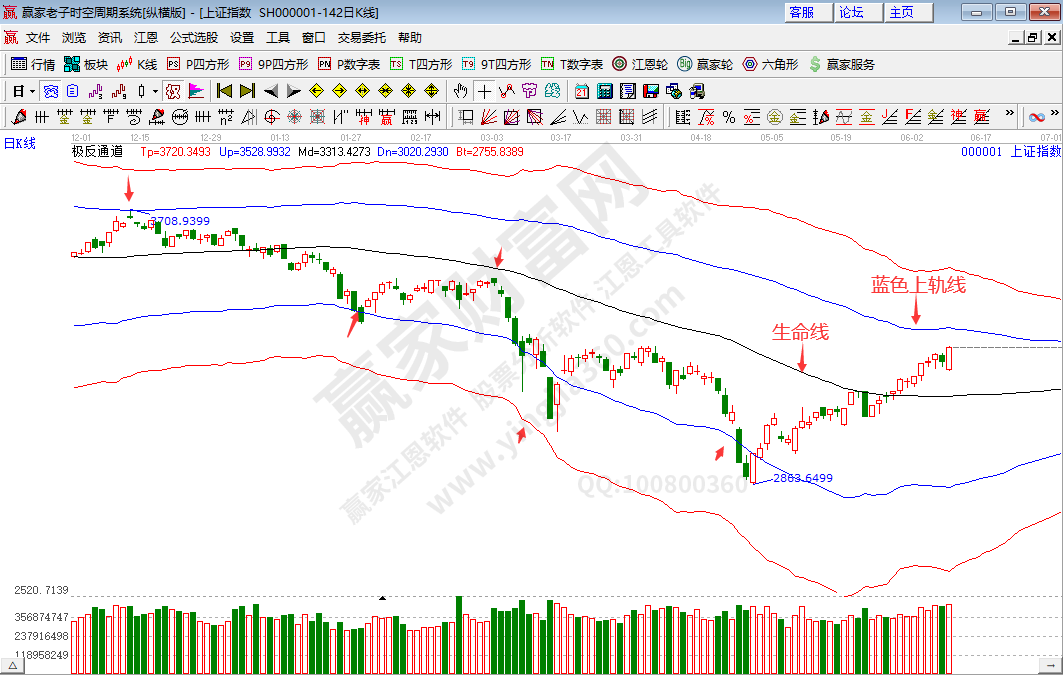
Task: Click the save floppy disk icon
Action: pos(651,91)
